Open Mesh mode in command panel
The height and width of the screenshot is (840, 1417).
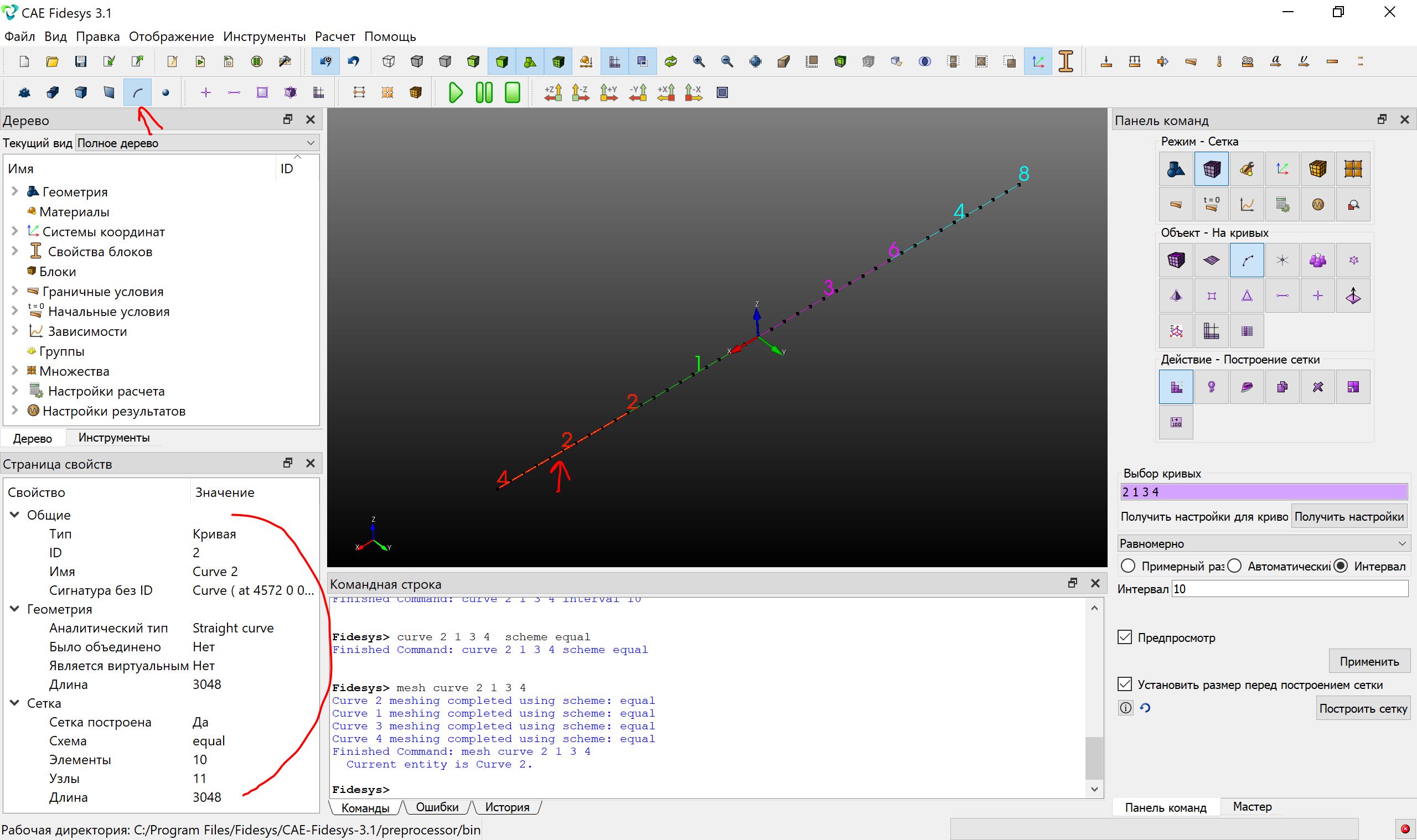pyautogui.click(x=1212, y=169)
